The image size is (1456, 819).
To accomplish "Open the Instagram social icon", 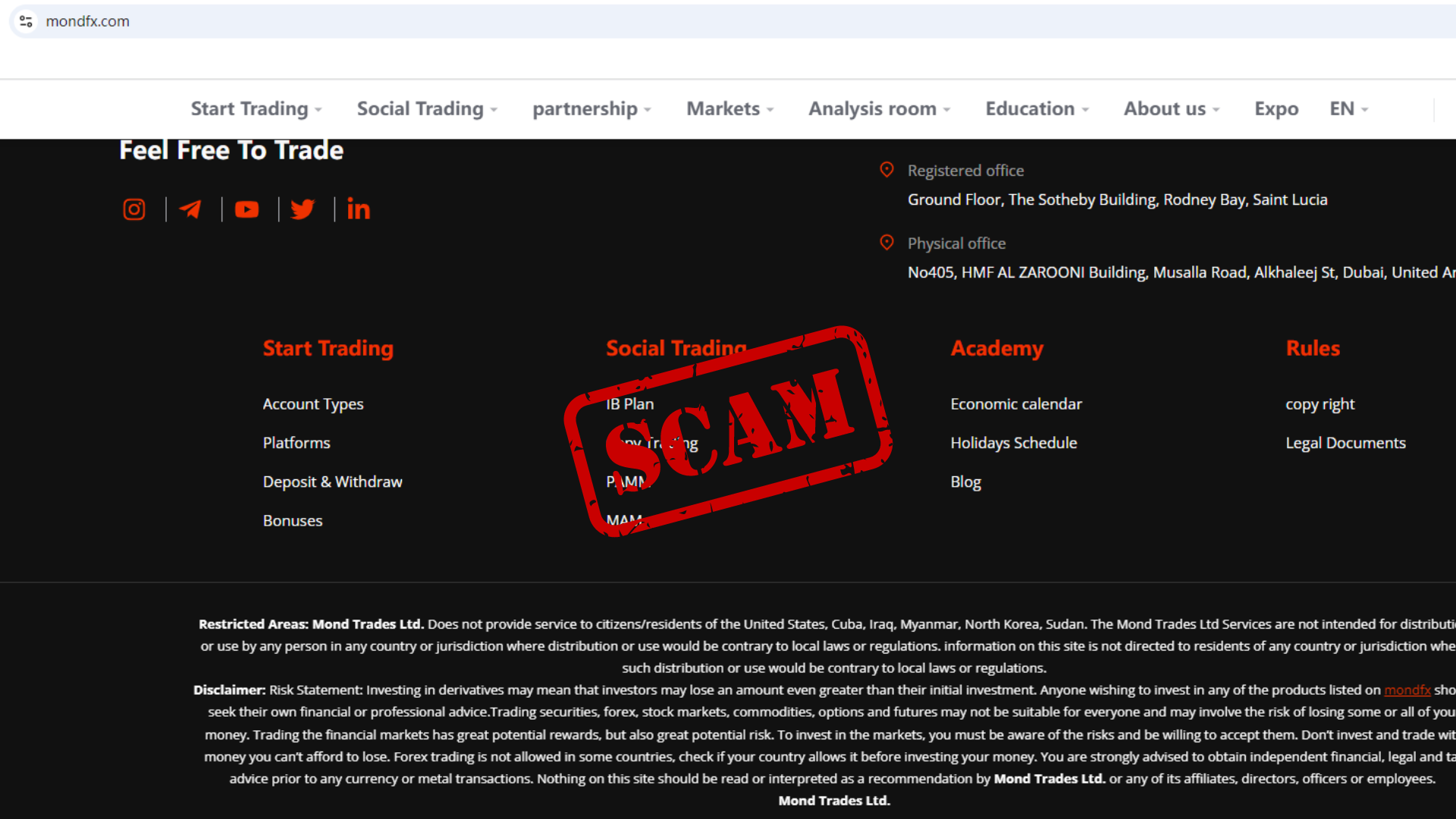I will tap(134, 209).
